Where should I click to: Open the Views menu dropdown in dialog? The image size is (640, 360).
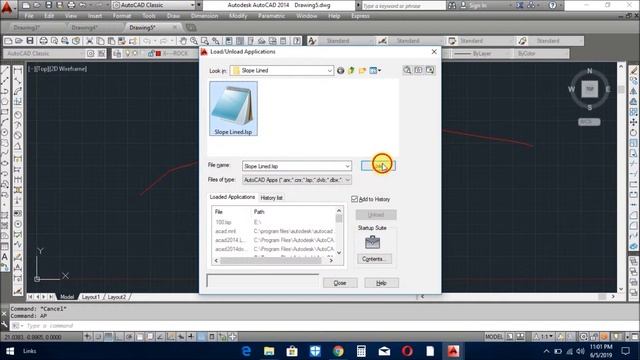pyautogui.click(x=375, y=71)
